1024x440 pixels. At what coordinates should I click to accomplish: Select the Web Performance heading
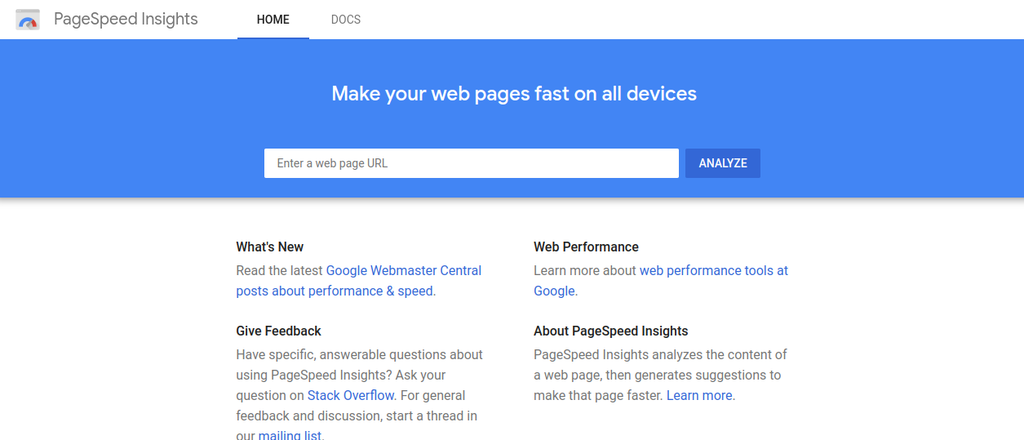(x=586, y=247)
